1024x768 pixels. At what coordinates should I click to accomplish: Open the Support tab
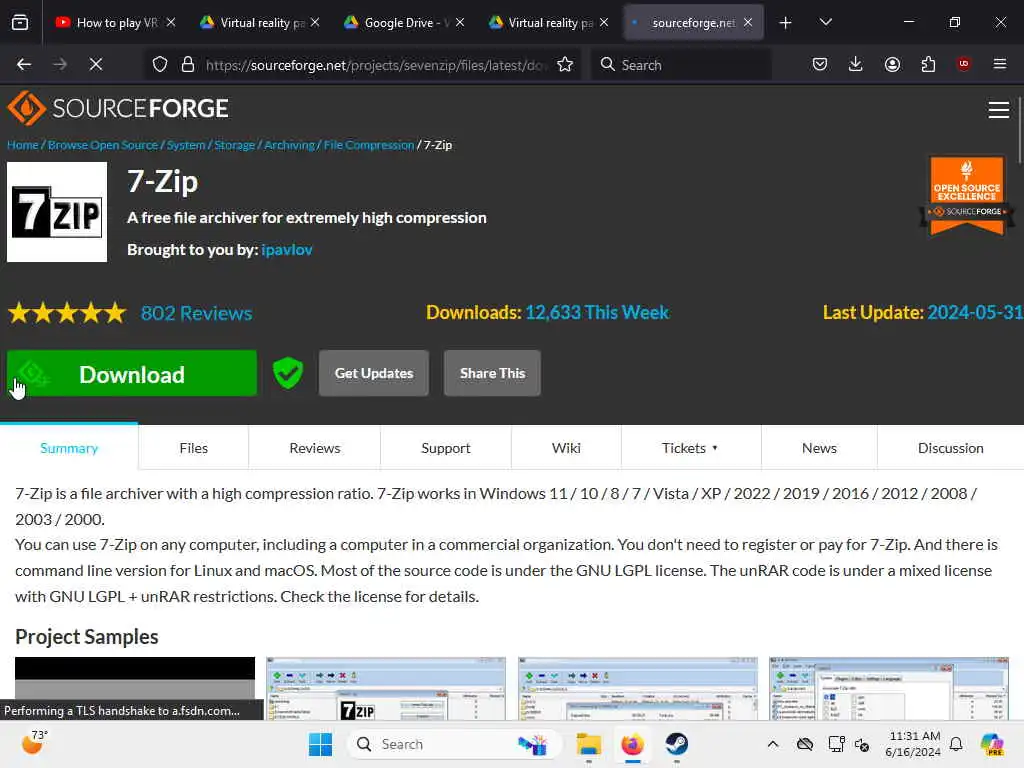[x=445, y=448]
